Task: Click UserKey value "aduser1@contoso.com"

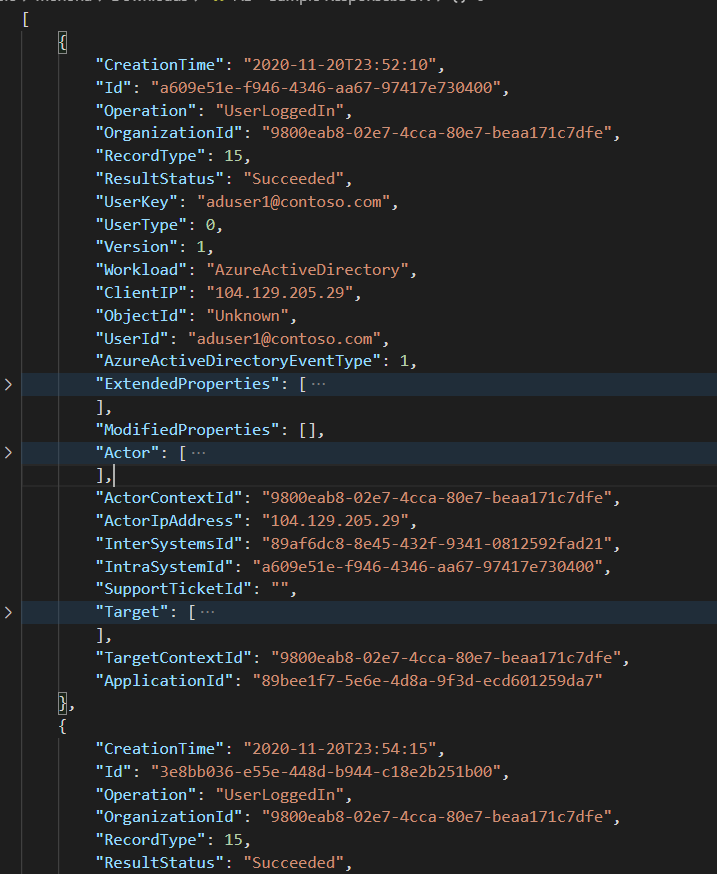Action: [x=294, y=202]
